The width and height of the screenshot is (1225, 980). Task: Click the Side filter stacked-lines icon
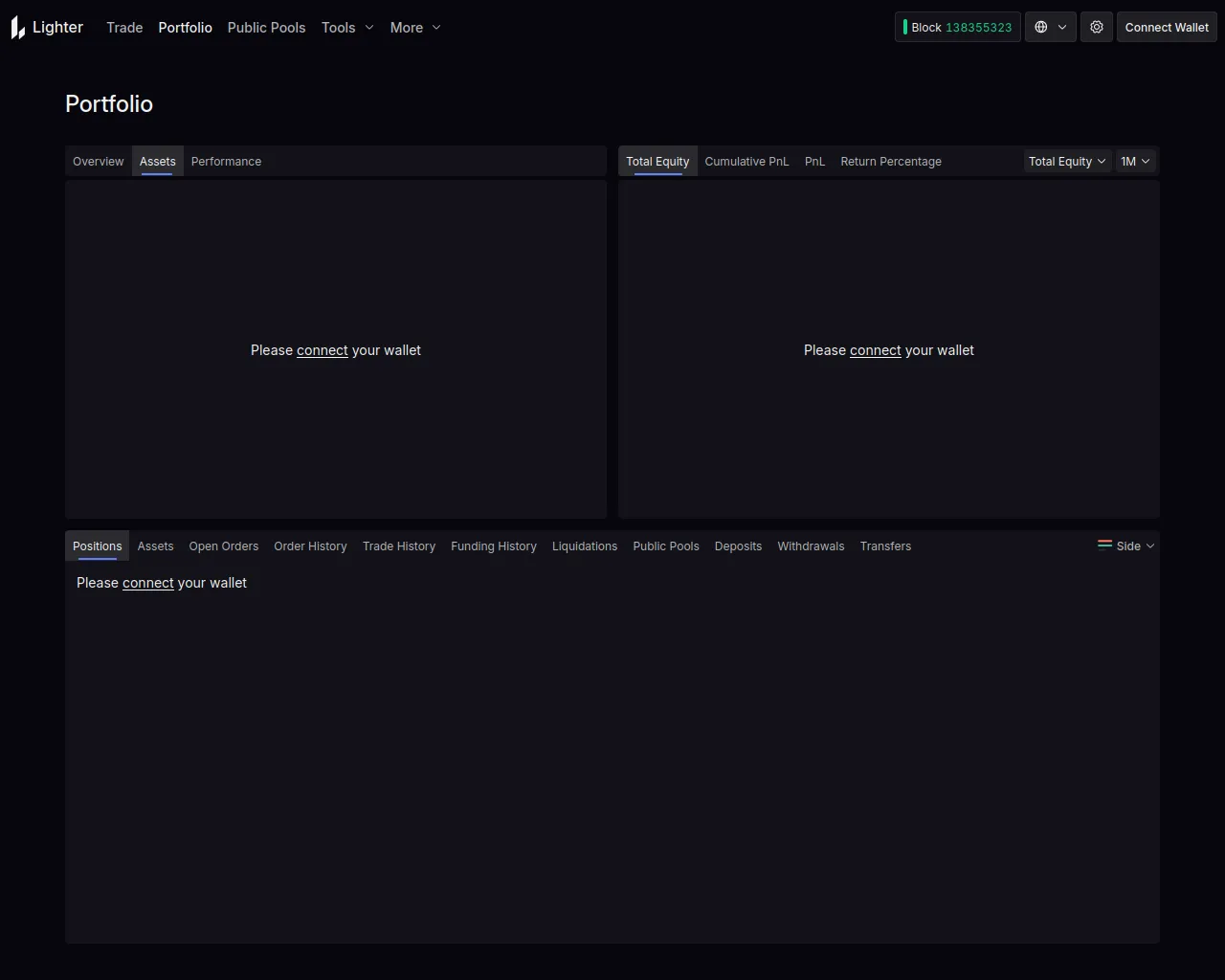1104,546
